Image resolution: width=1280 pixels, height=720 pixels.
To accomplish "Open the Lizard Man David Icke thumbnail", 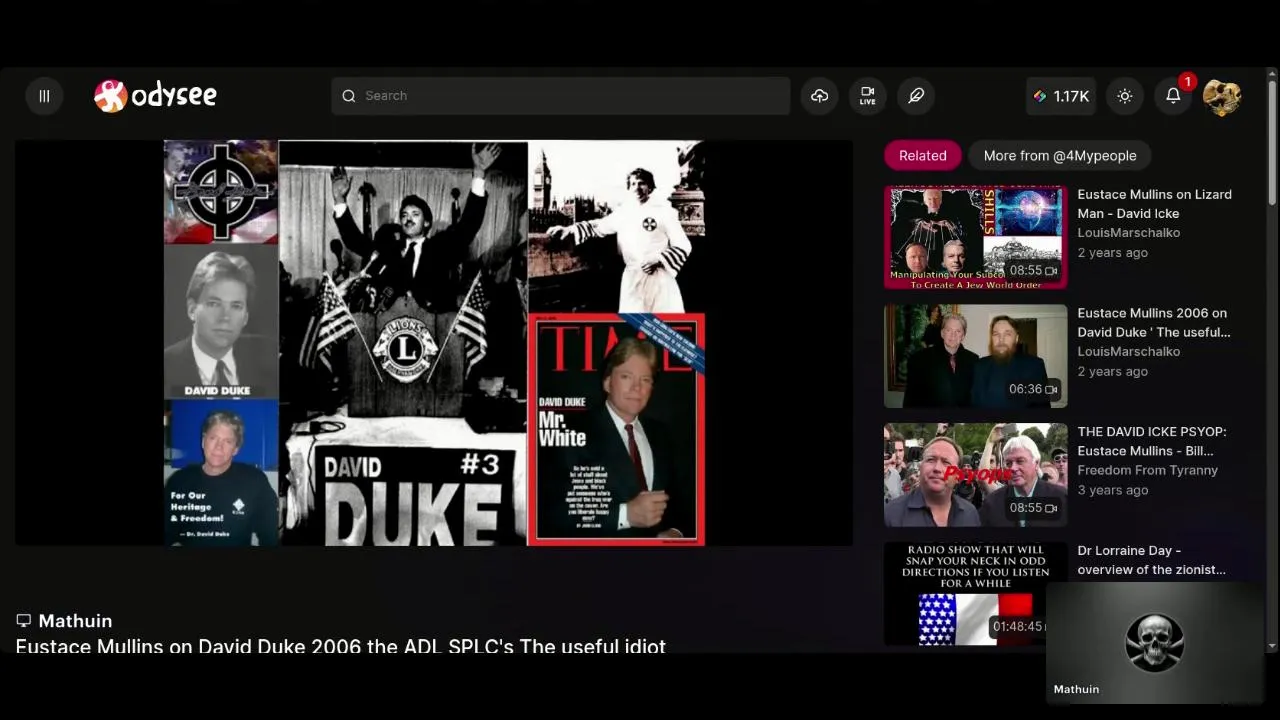I will pos(975,237).
